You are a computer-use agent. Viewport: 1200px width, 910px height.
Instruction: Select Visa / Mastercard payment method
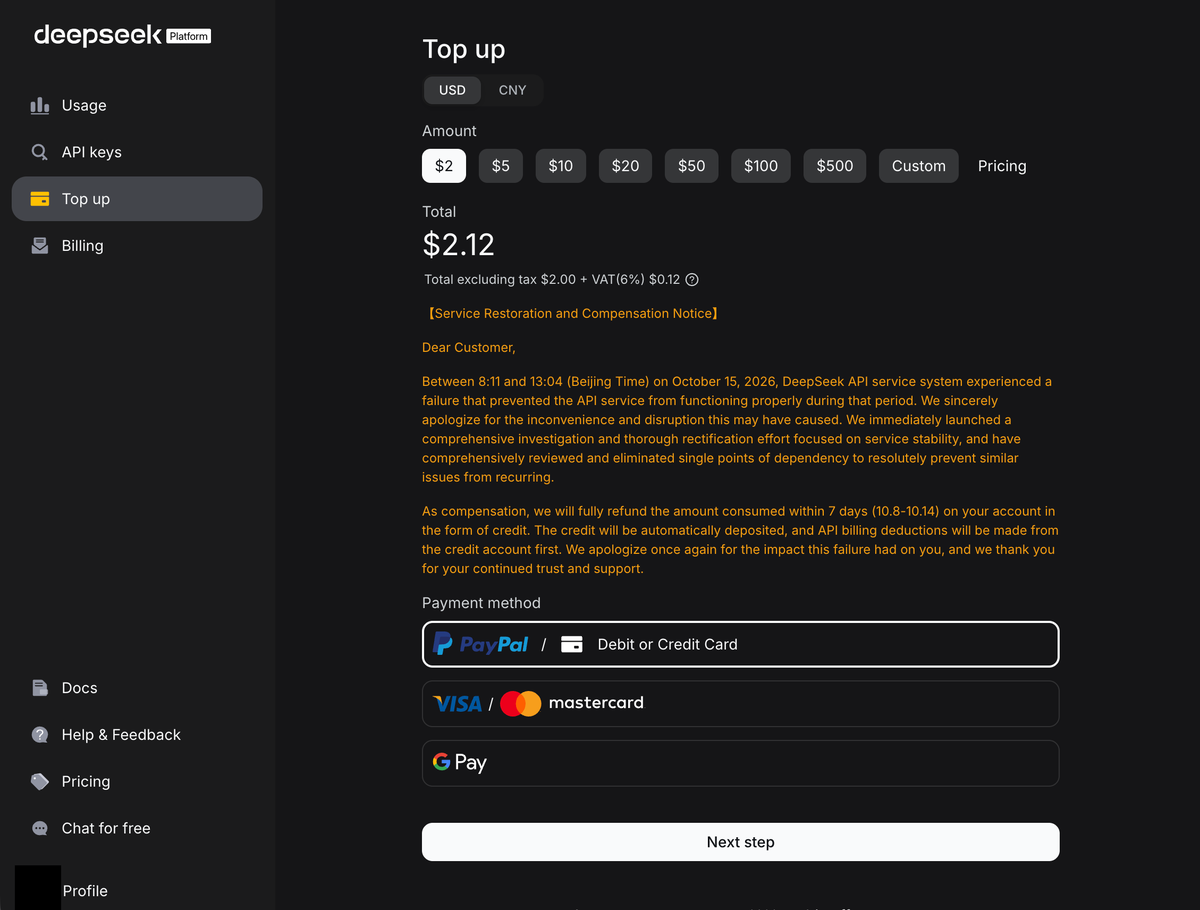coord(740,704)
